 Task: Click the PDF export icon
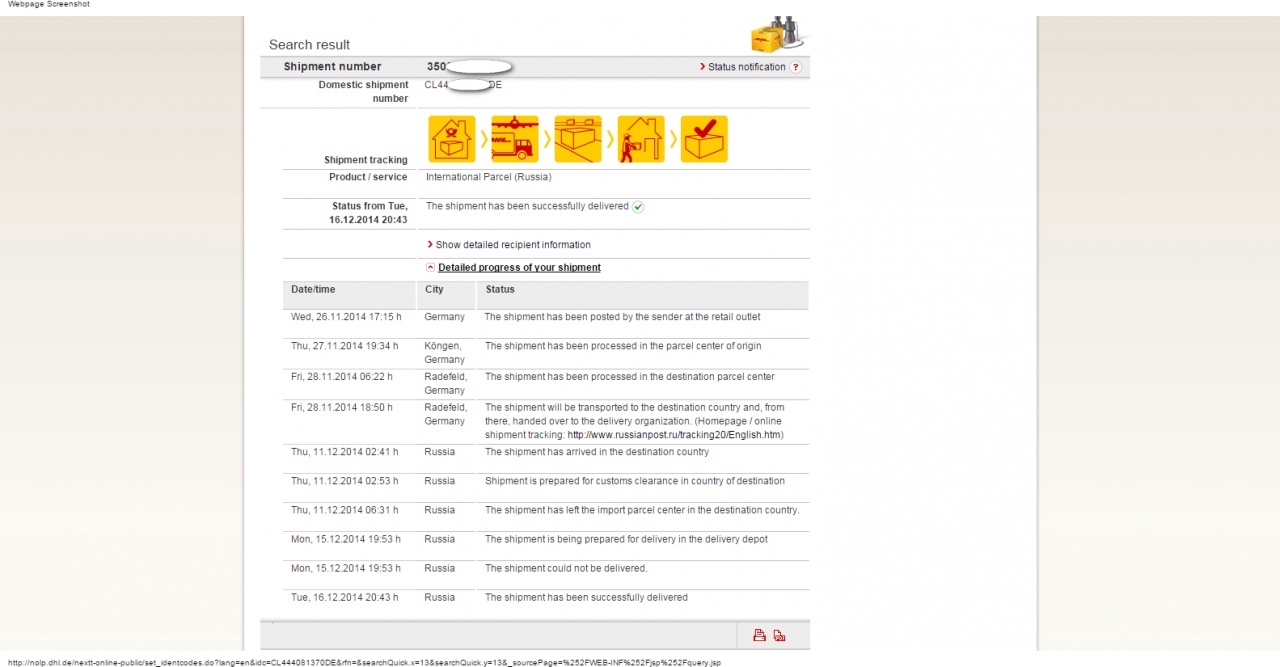pos(780,635)
